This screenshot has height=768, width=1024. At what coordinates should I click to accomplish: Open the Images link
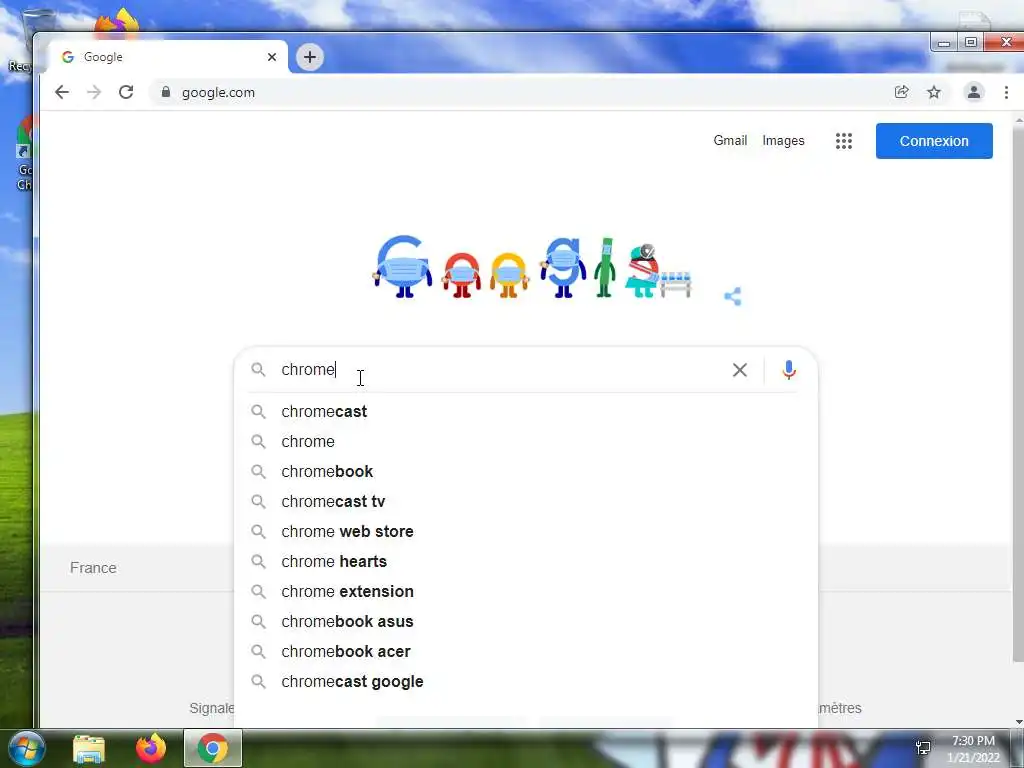783,140
